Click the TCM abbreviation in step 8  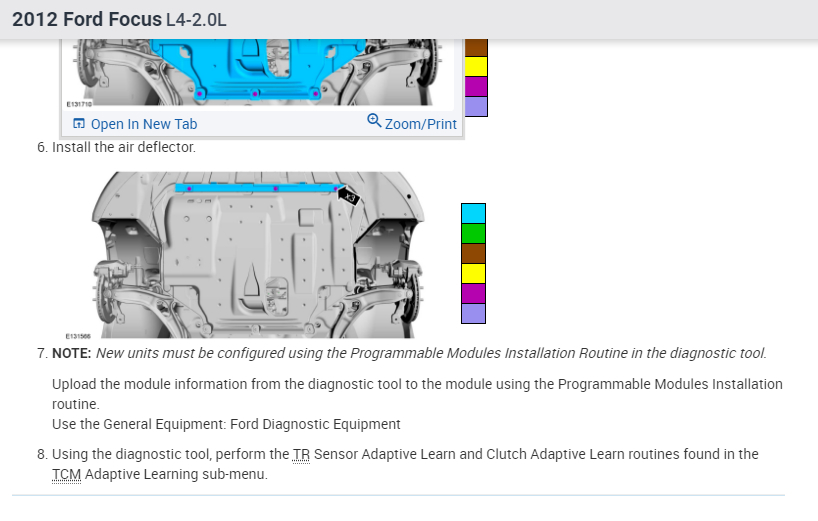(66, 475)
